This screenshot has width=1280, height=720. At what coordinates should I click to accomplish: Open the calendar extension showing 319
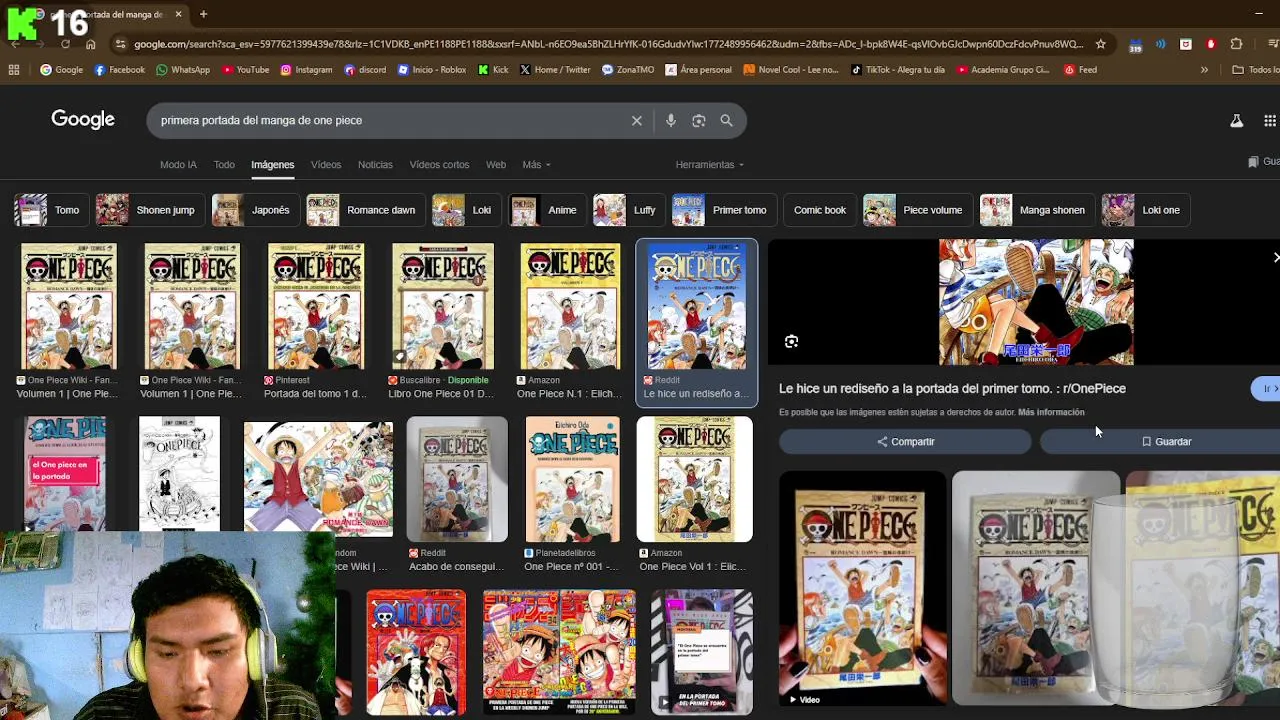[x=1135, y=44]
